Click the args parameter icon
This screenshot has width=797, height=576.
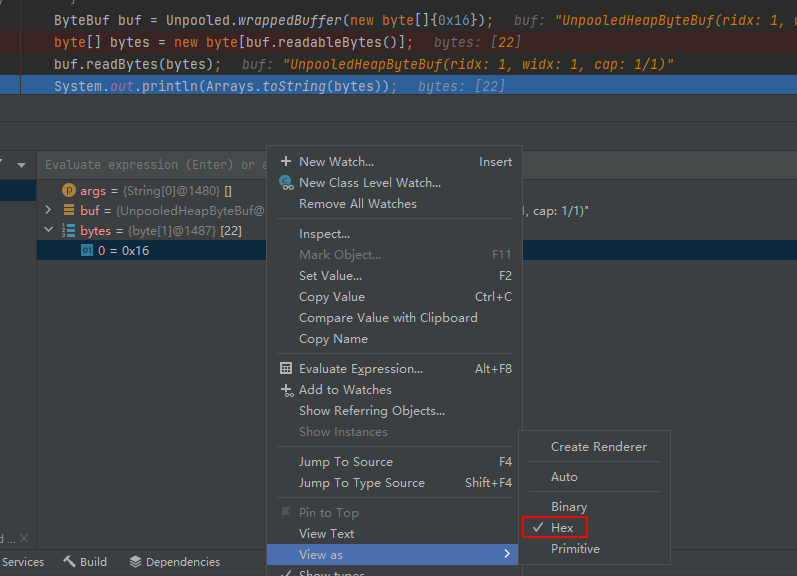coord(69,190)
